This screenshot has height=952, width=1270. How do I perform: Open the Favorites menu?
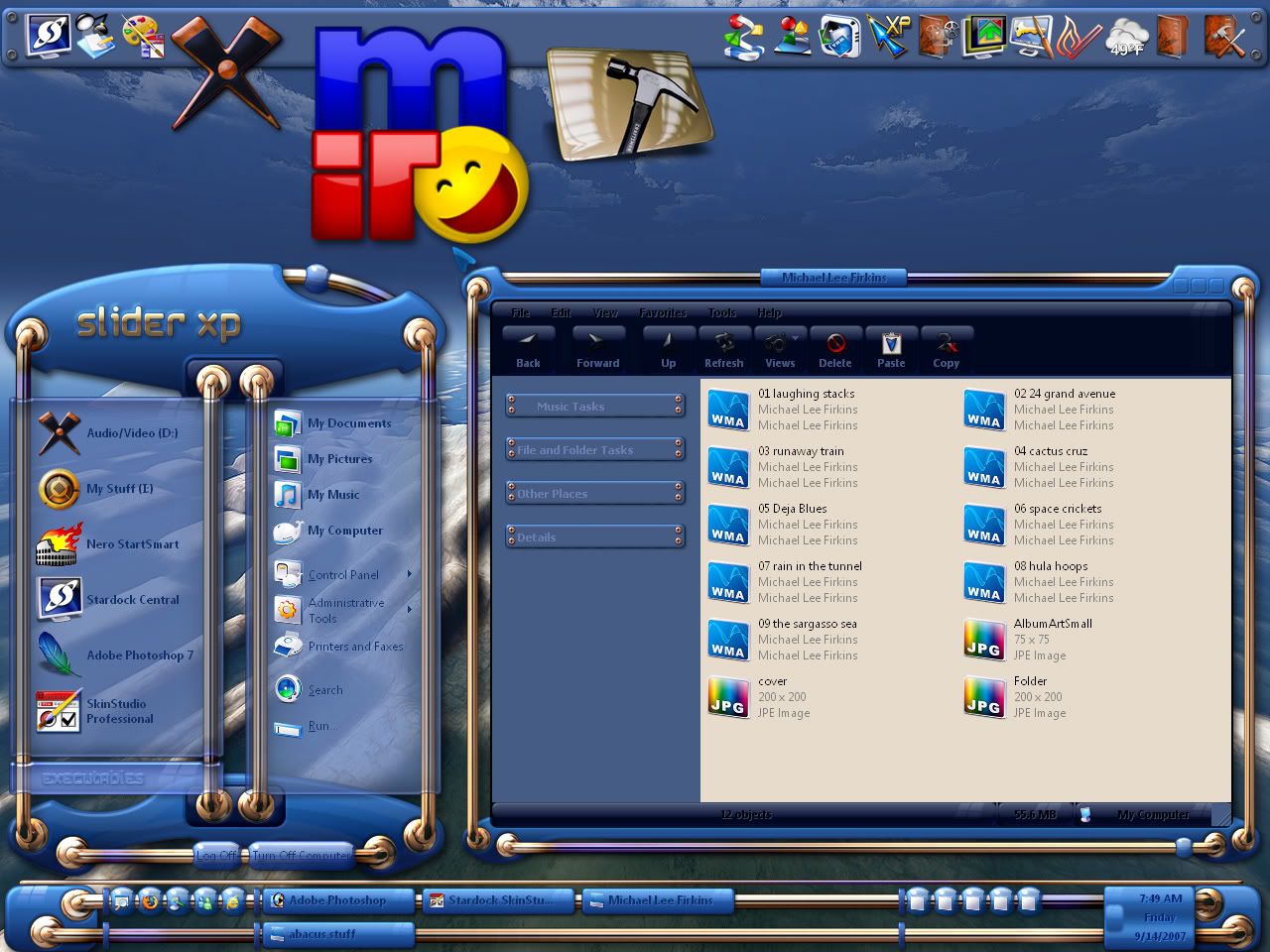pyautogui.click(x=663, y=312)
